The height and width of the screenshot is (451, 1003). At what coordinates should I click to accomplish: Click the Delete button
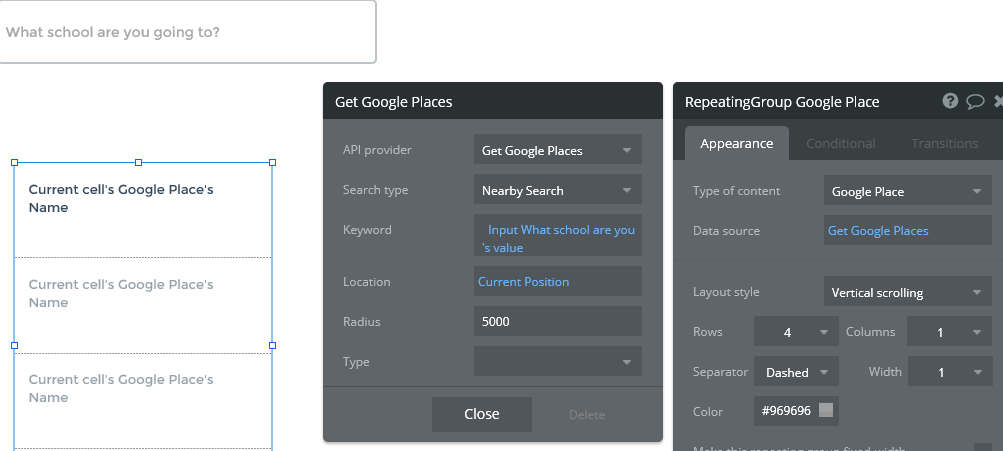click(x=587, y=414)
